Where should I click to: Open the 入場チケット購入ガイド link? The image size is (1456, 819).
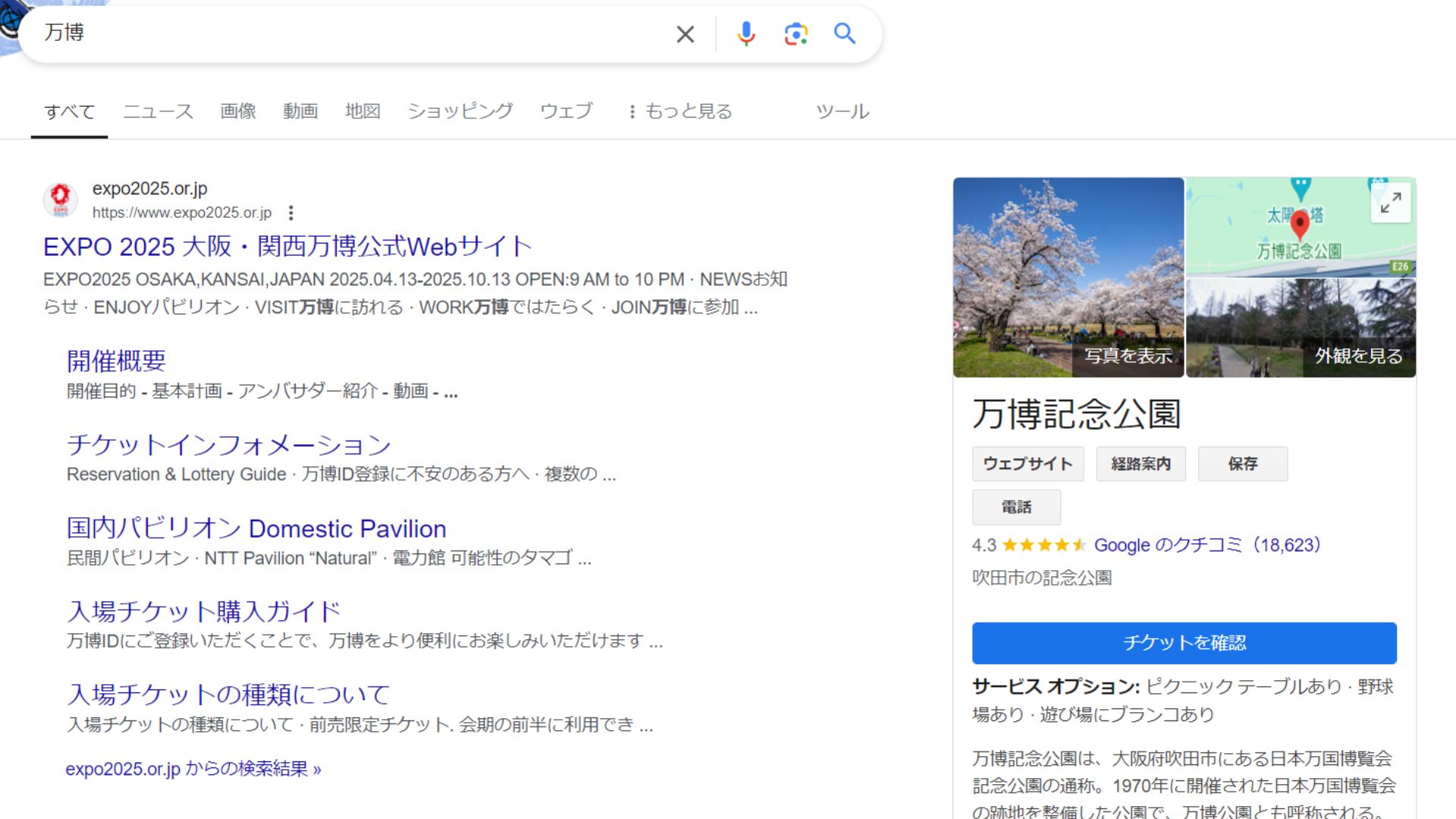(204, 611)
